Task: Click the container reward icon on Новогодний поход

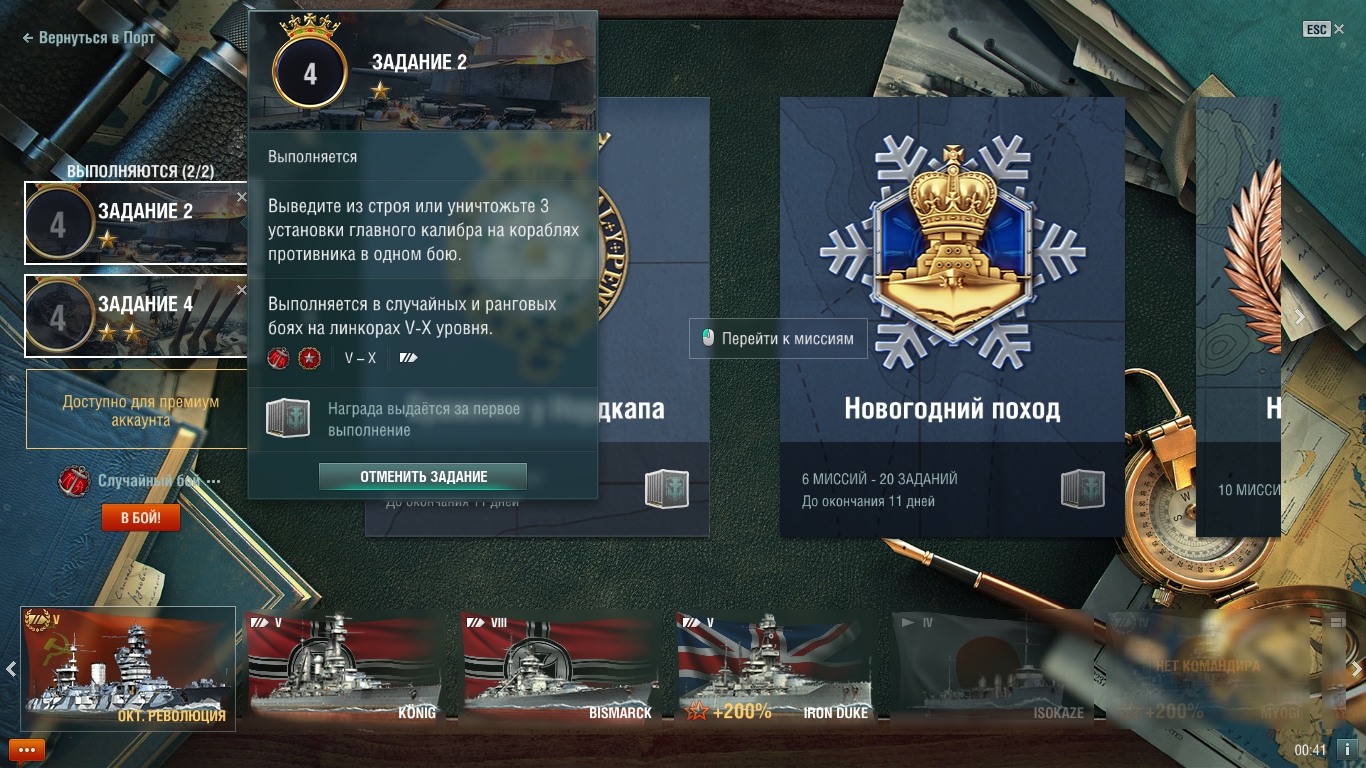Action: pyautogui.click(x=1082, y=489)
